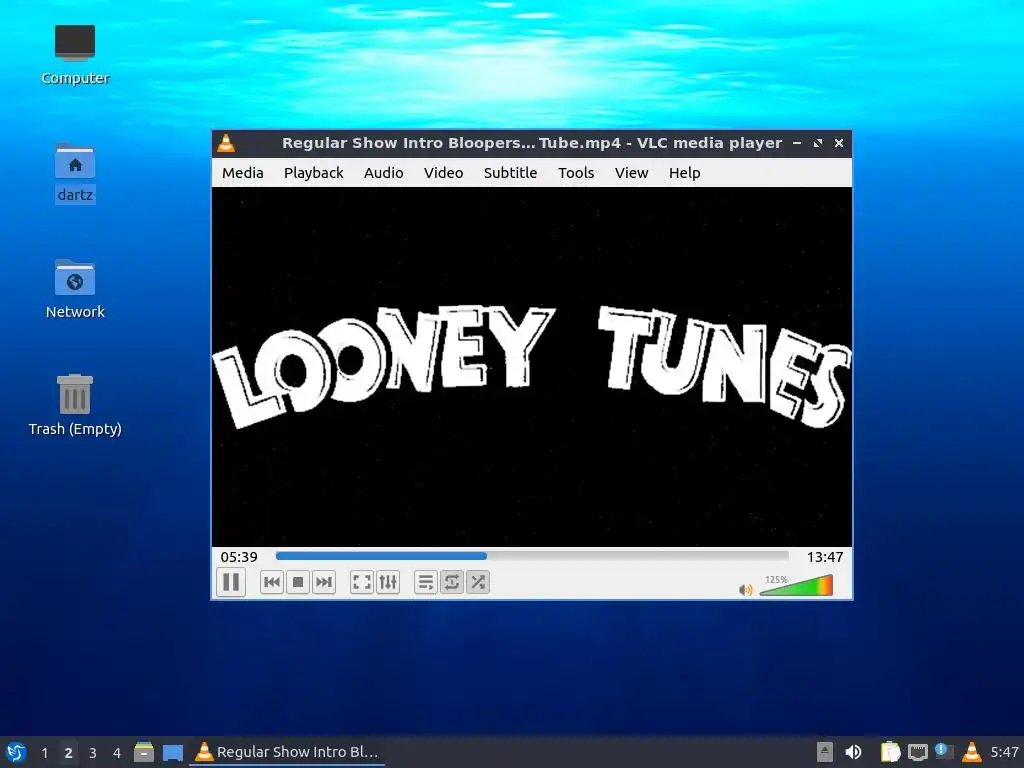Select the Computer desktop icon

point(75,55)
